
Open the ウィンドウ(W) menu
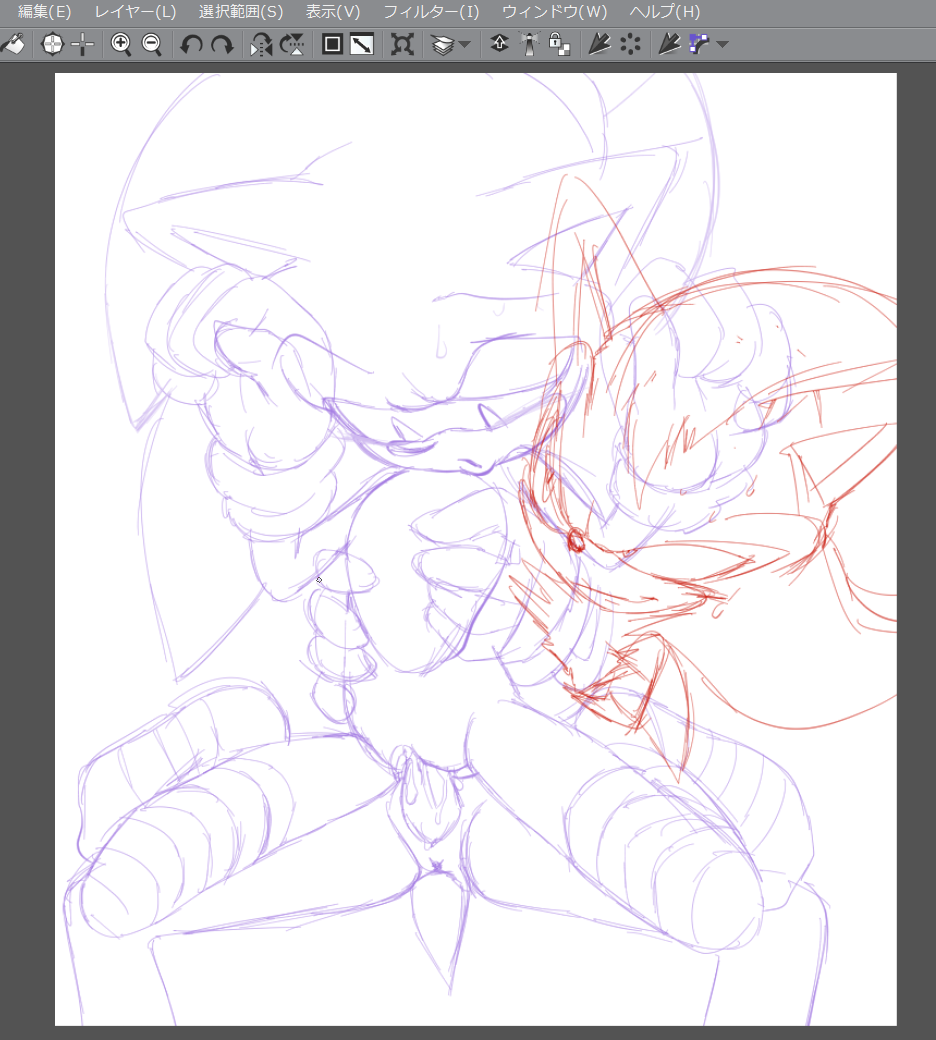(x=555, y=12)
